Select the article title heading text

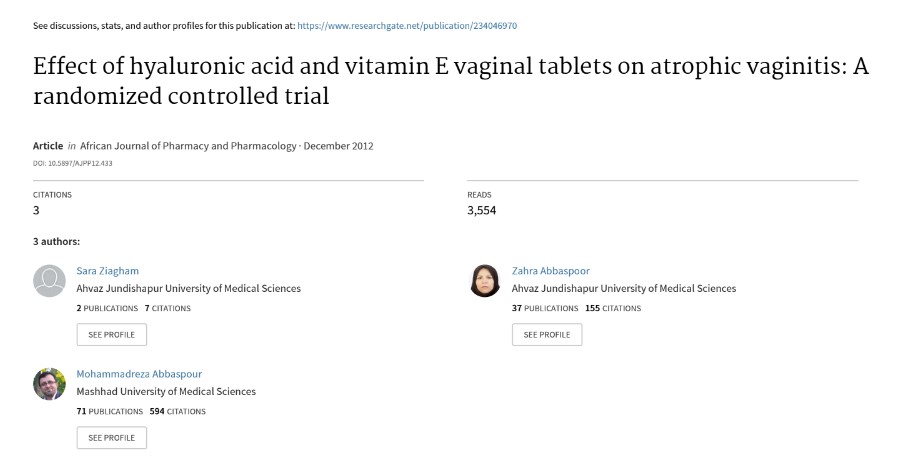point(451,81)
